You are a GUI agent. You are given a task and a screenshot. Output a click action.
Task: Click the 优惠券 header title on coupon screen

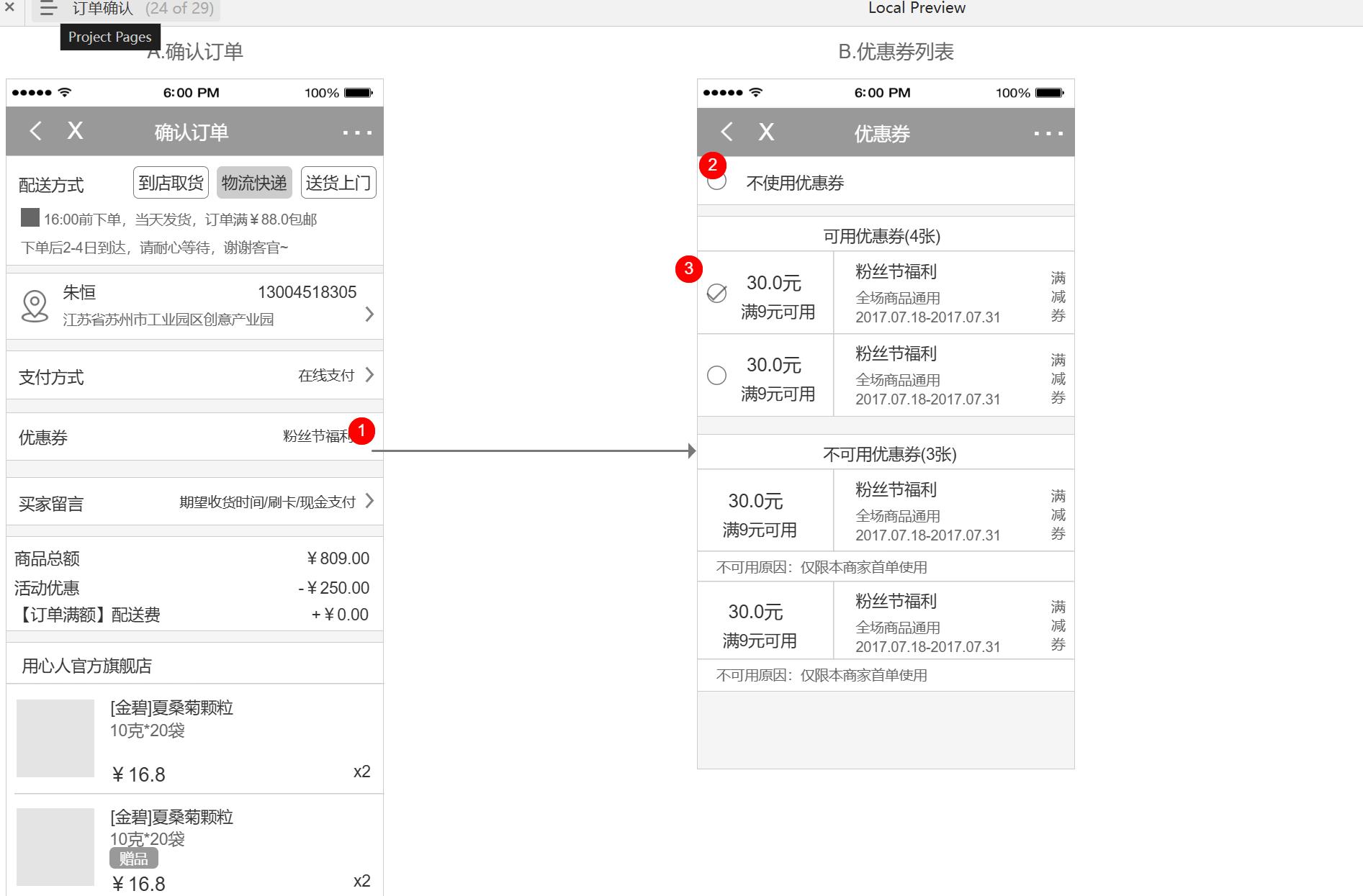(882, 134)
